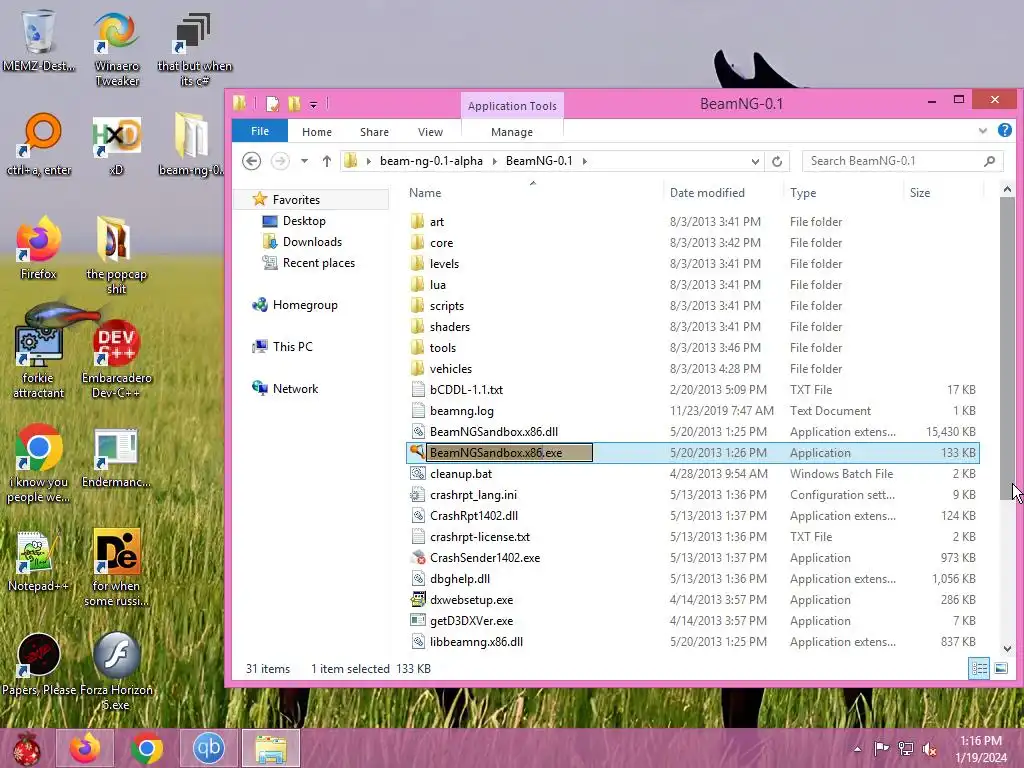Open the Home ribbon tab
Viewport: 1024px width, 768px height.
(317, 132)
